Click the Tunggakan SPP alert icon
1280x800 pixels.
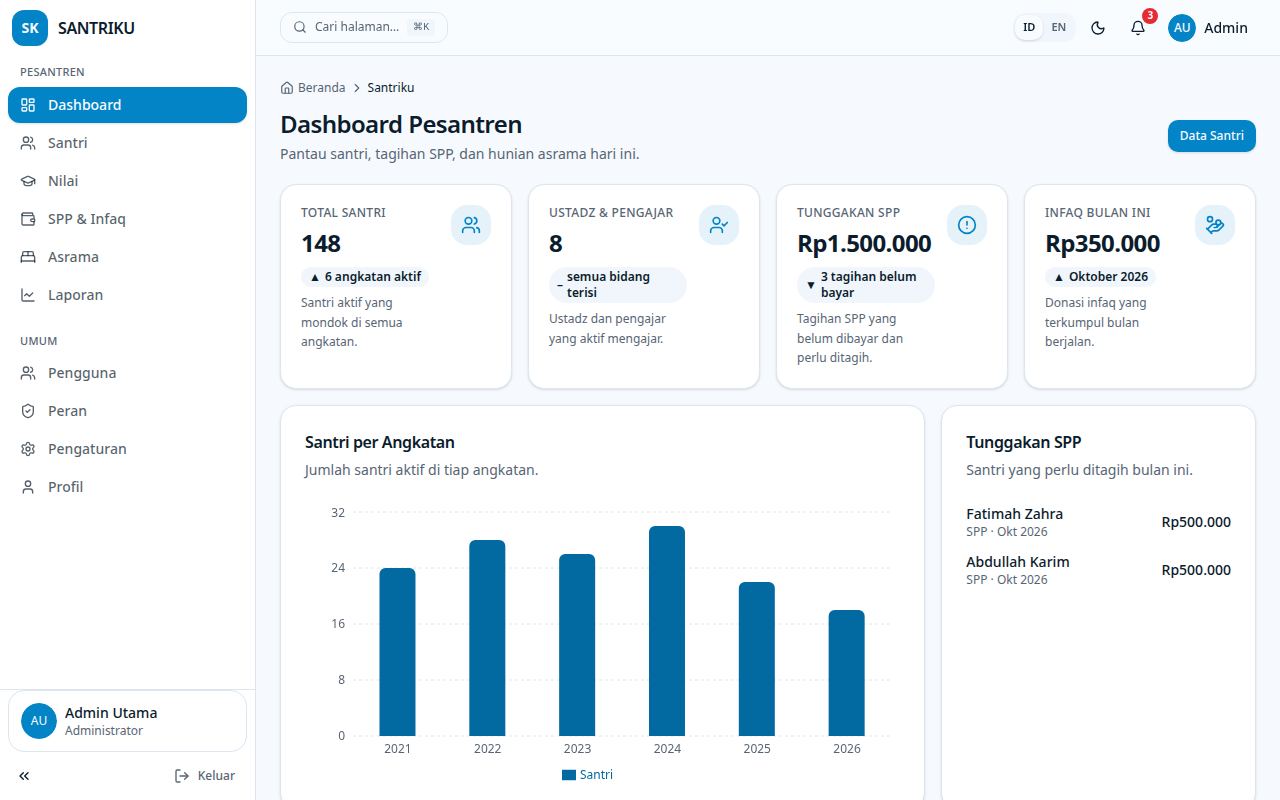click(x=967, y=225)
